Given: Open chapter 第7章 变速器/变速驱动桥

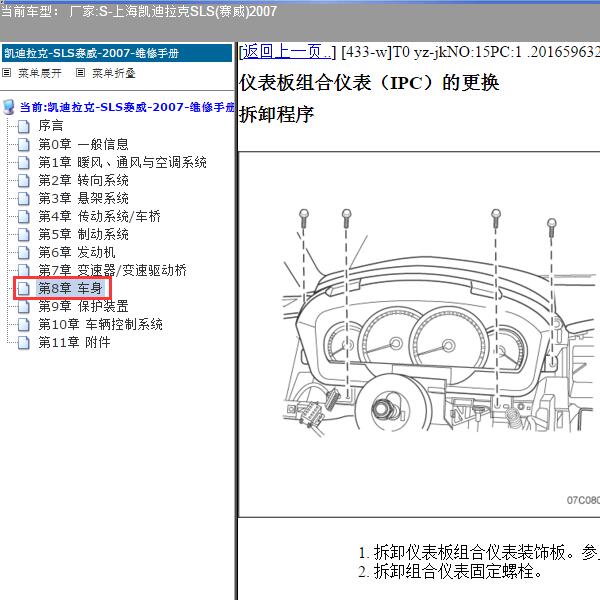Looking at the screenshot, I should click(x=112, y=270).
